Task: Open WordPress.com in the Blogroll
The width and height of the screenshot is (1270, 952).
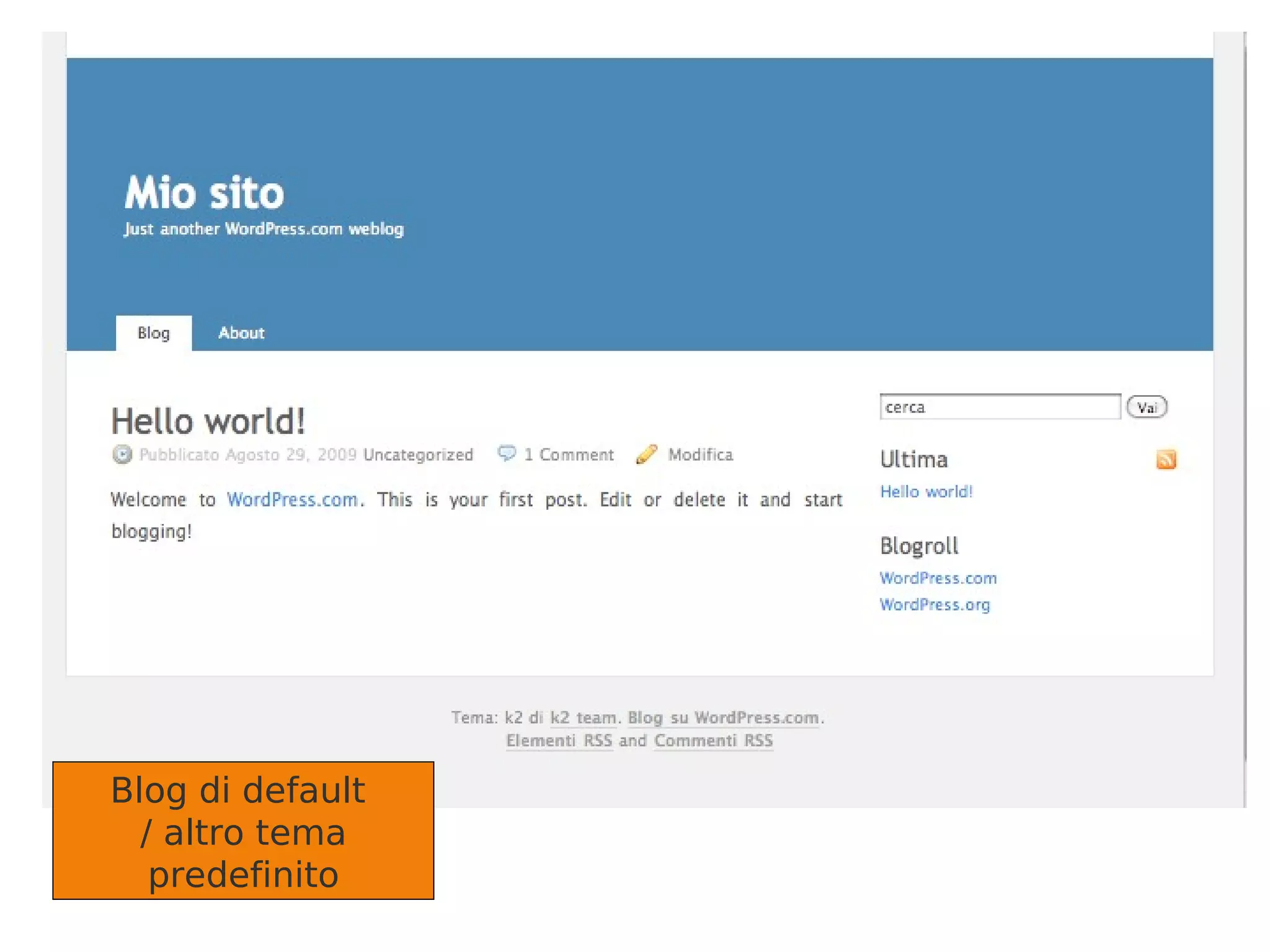Action: coord(938,578)
